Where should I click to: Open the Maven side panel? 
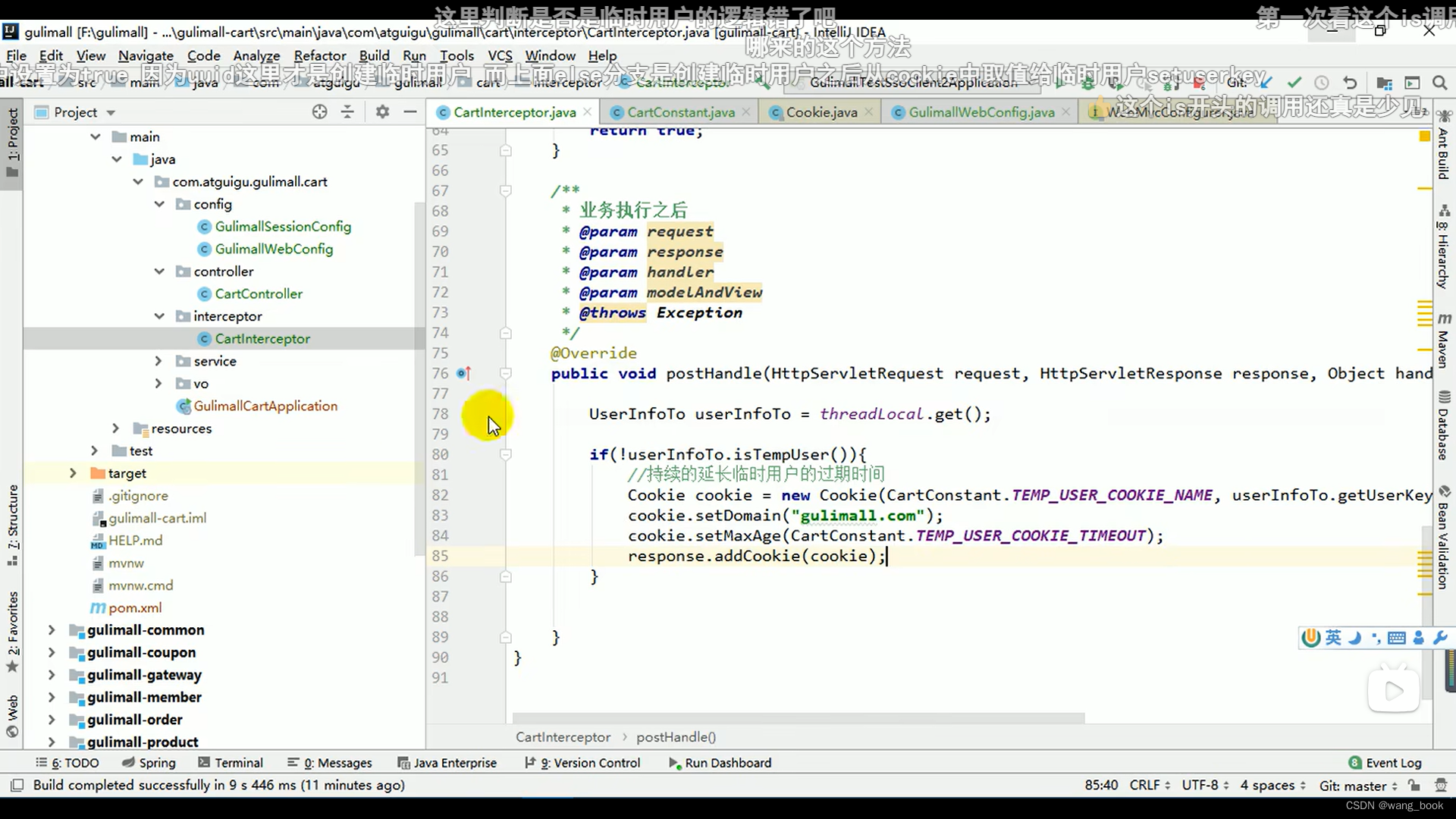(x=1443, y=340)
